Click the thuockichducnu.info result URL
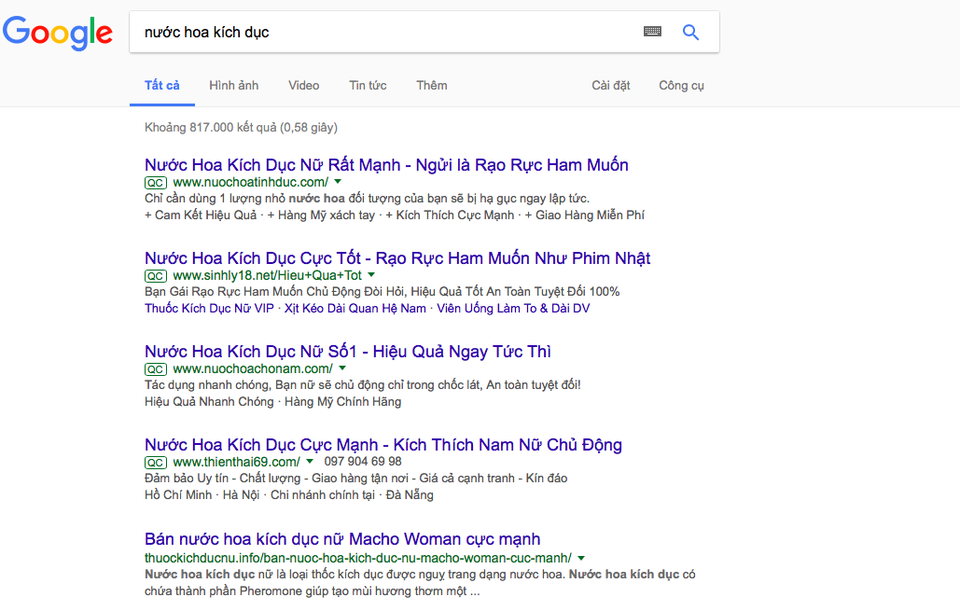This screenshot has height=611, width=960. point(358,558)
